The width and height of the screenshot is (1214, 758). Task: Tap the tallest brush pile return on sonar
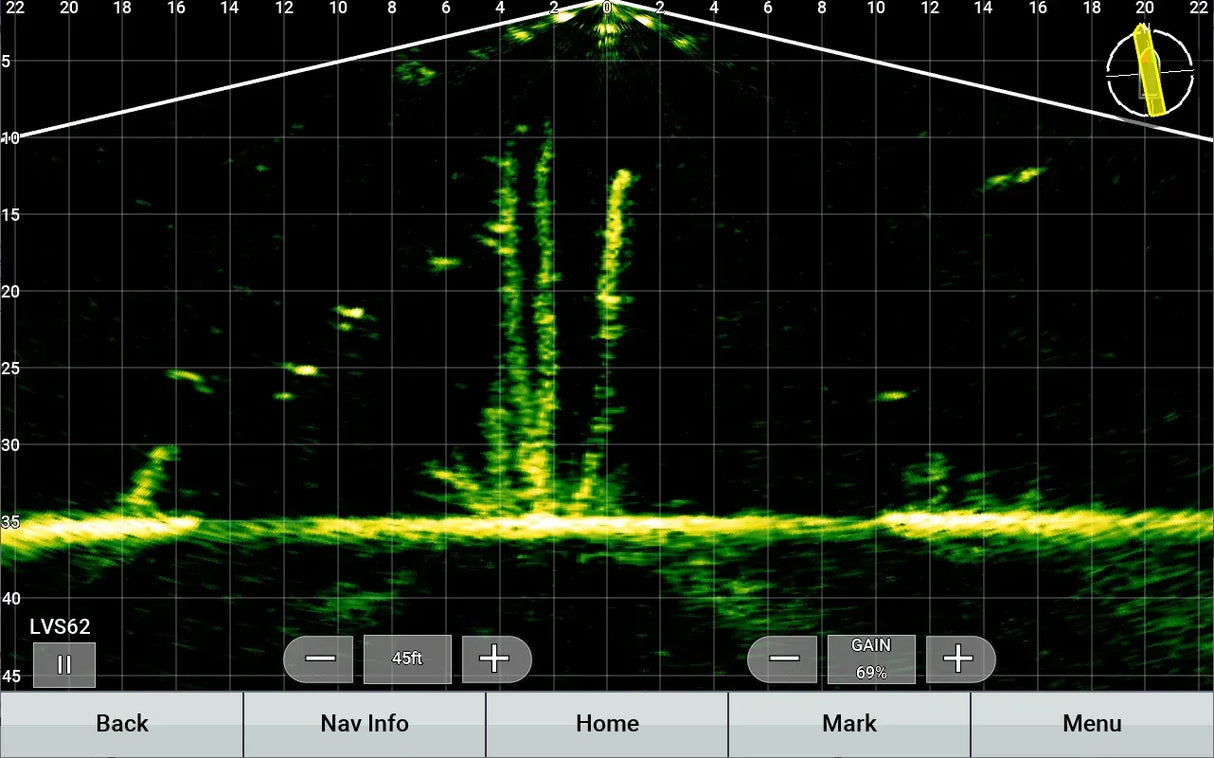[x=545, y=300]
